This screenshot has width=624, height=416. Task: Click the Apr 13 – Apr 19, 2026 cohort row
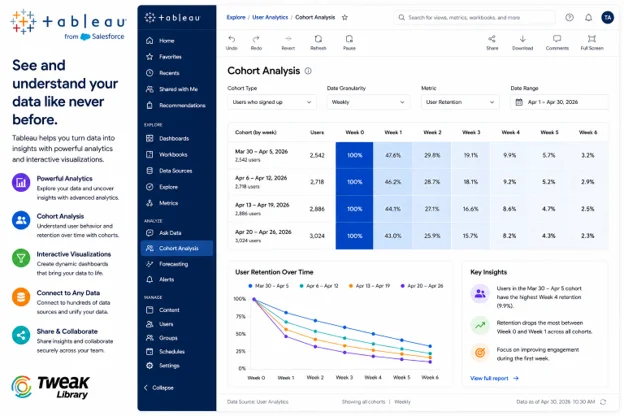tap(418, 209)
